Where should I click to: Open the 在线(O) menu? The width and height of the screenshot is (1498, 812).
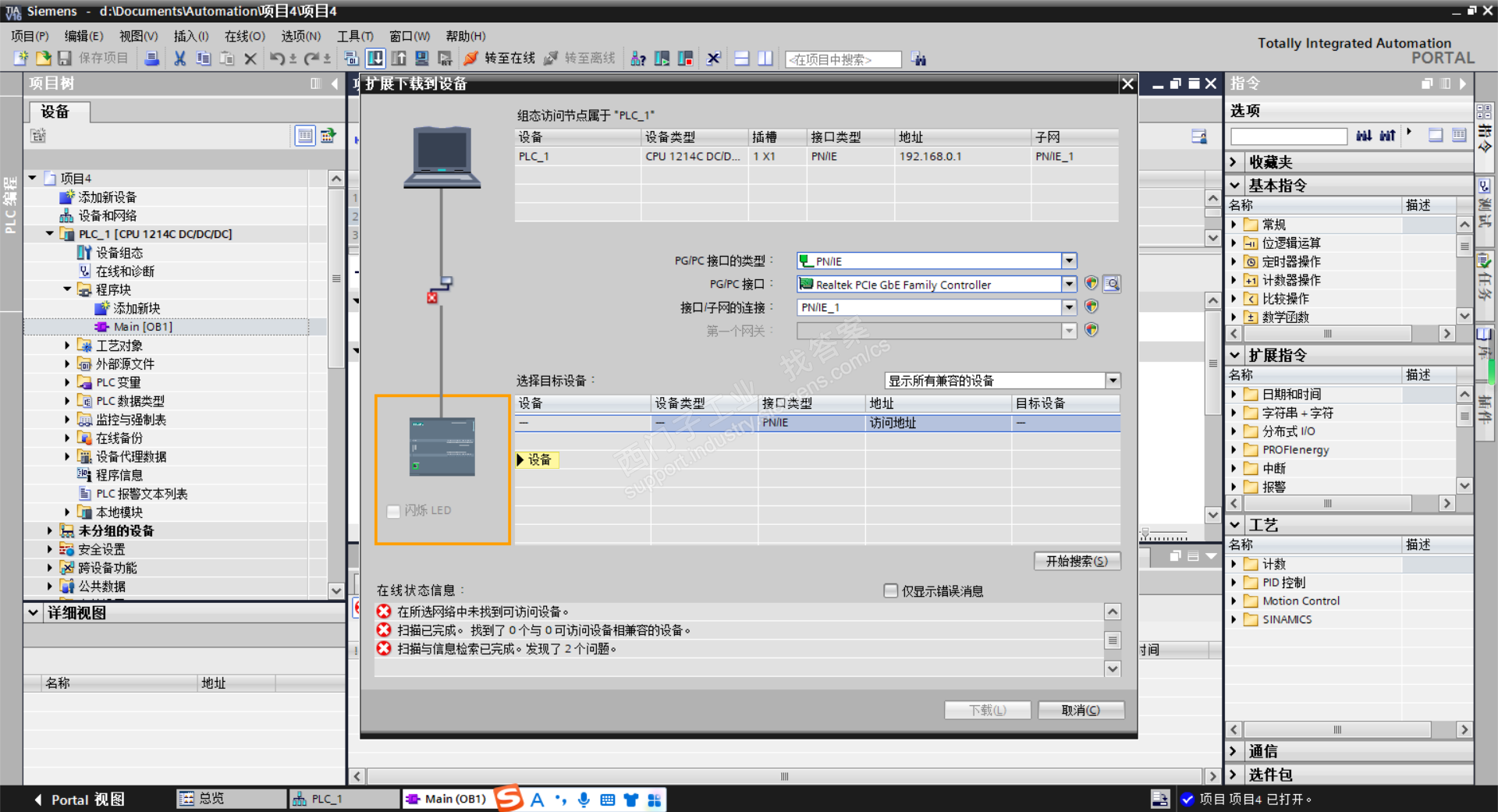[x=245, y=36]
